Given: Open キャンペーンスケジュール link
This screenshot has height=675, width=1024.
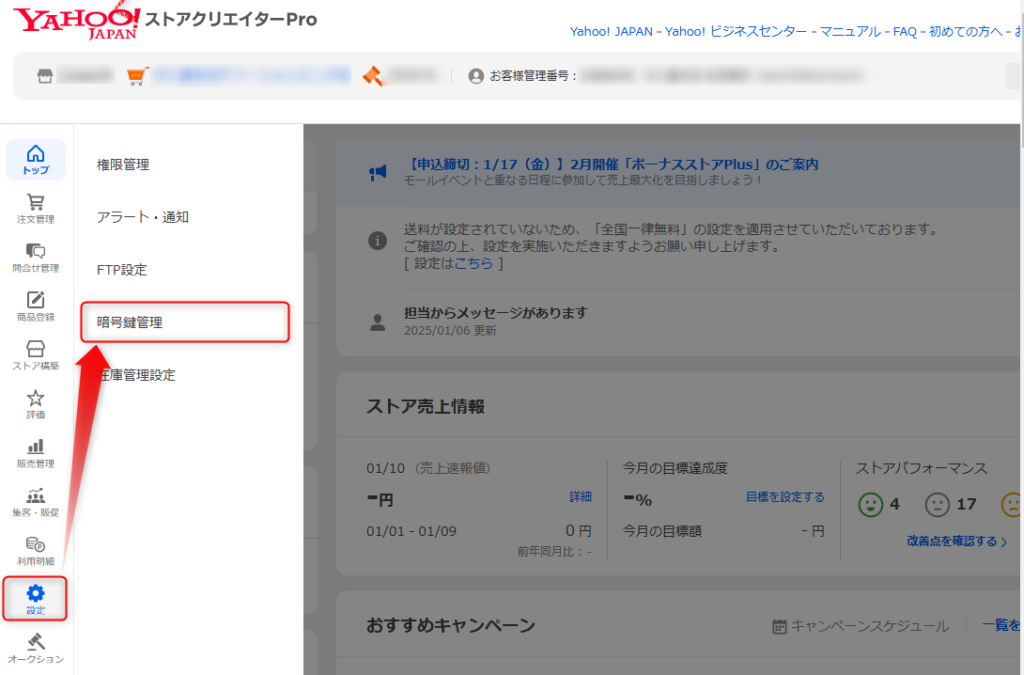Looking at the screenshot, I should tap(870, 626).
